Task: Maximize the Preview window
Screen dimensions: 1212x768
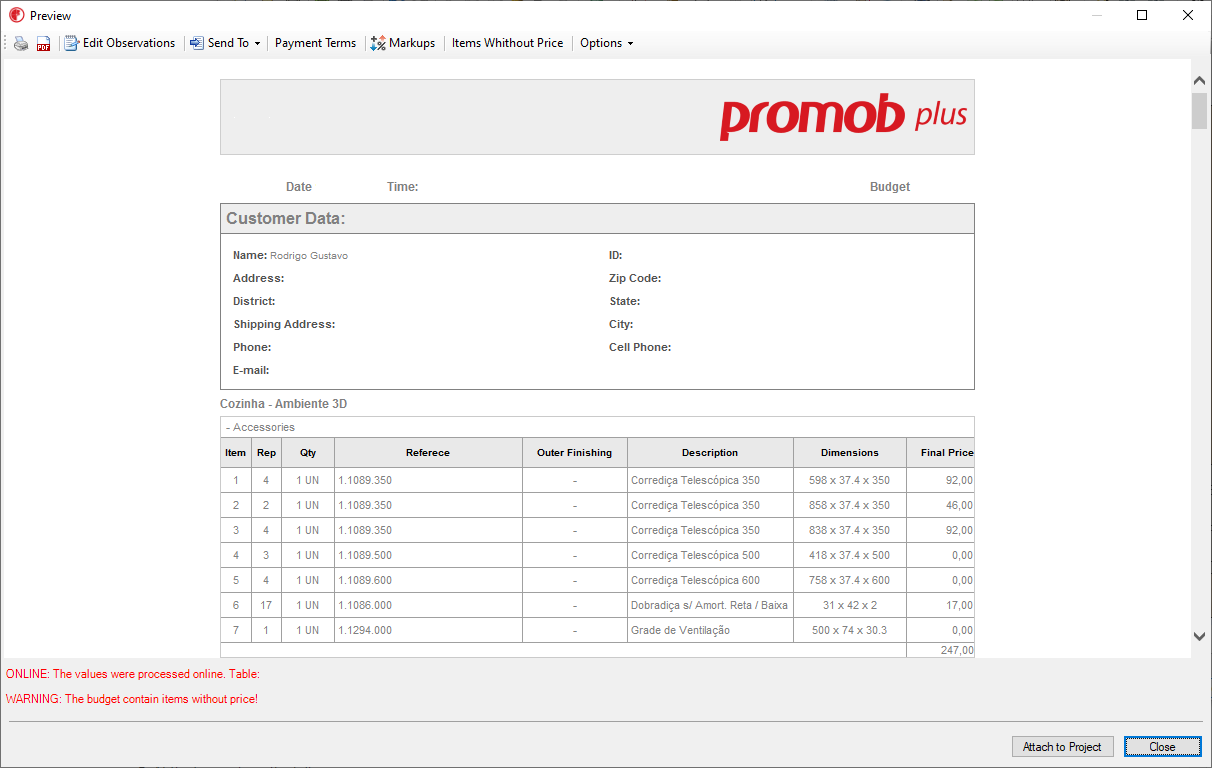Action: 1142,15
